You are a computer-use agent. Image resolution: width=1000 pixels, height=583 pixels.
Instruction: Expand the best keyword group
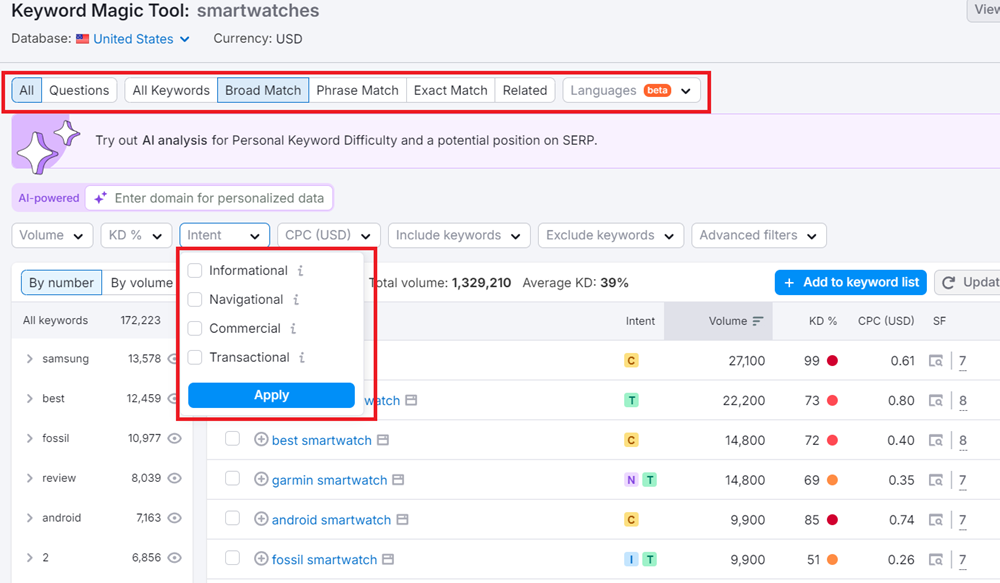click(29, 399)
